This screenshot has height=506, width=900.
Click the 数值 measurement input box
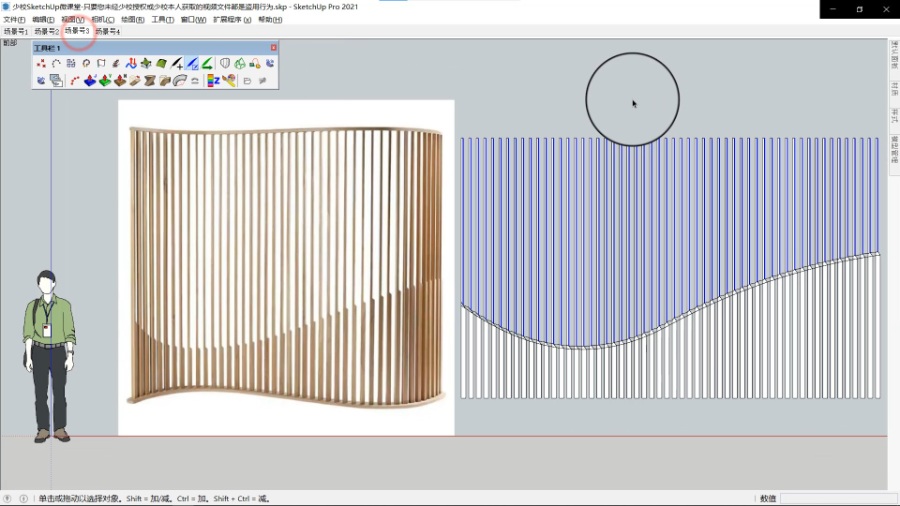(x=838, y=499)
